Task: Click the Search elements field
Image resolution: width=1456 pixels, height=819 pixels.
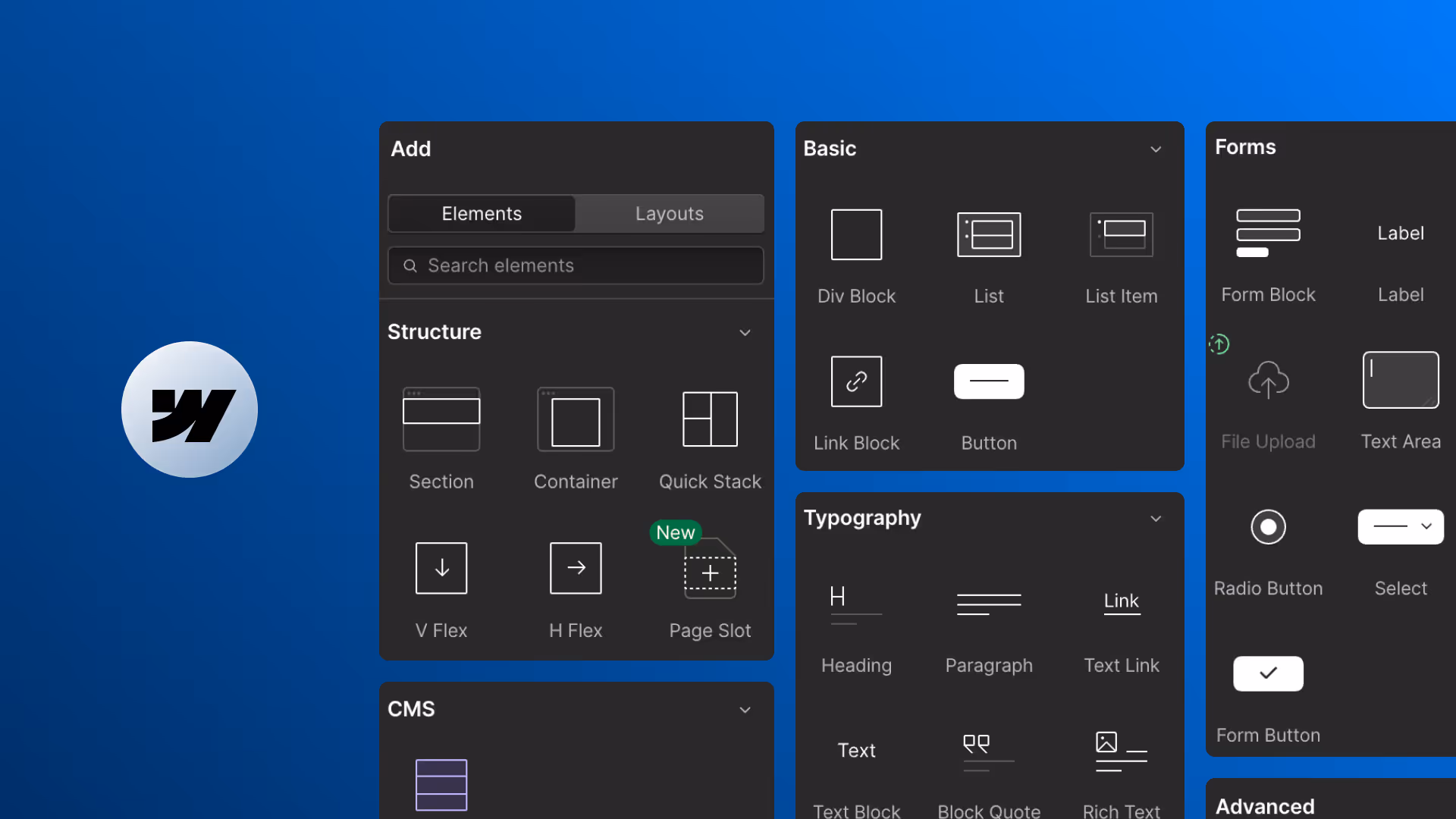Action: point(576,265)
